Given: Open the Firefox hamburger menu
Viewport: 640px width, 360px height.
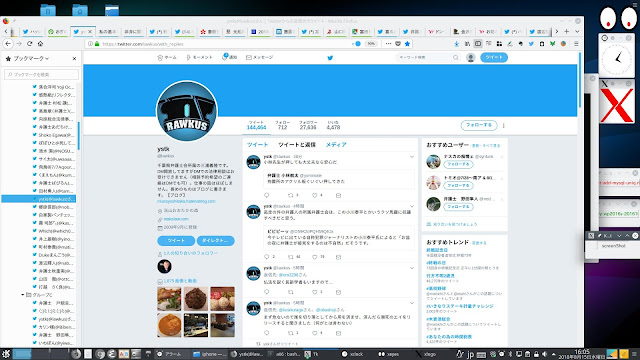Looking at the screenshot, I should [576, 44].
